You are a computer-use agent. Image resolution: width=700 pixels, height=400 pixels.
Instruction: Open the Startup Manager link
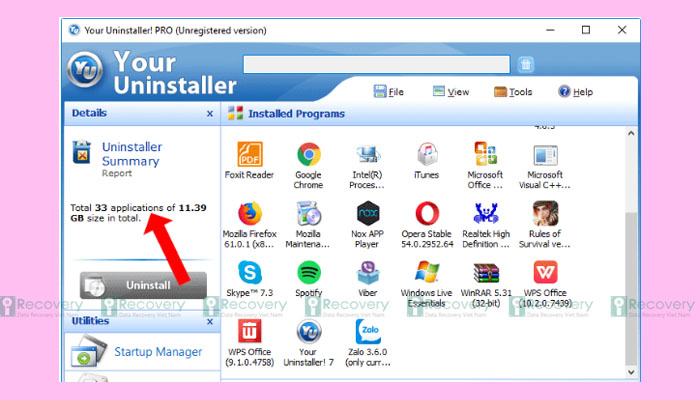[x=158, y=352]
